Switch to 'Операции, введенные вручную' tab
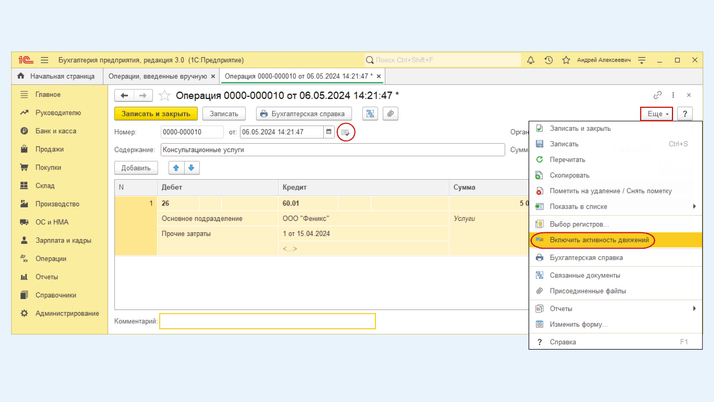This screenshot has height=402, width=714. tap(157, 76)
